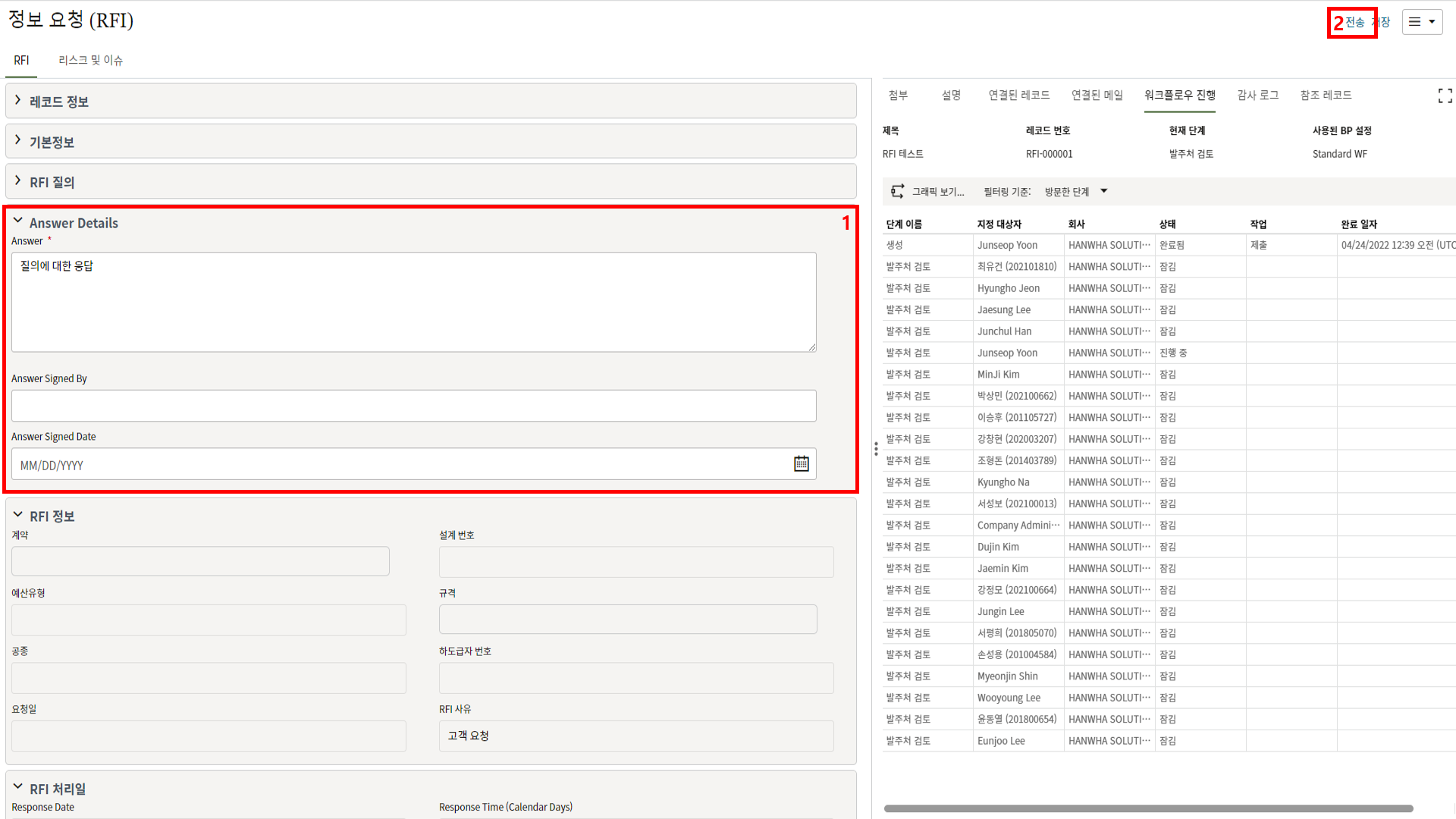Switch to the 리스크 및 이슈 tab
The width and height of the screenshot is (1456, 819).
[x=90, y=60]
